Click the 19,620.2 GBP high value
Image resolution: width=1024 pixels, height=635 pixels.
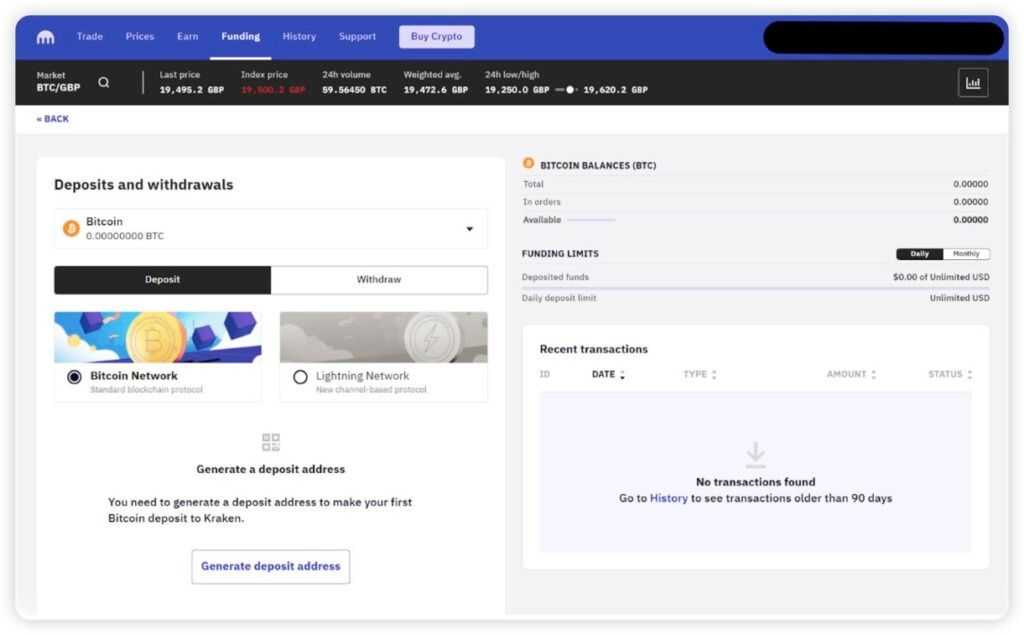click(615, 90)
